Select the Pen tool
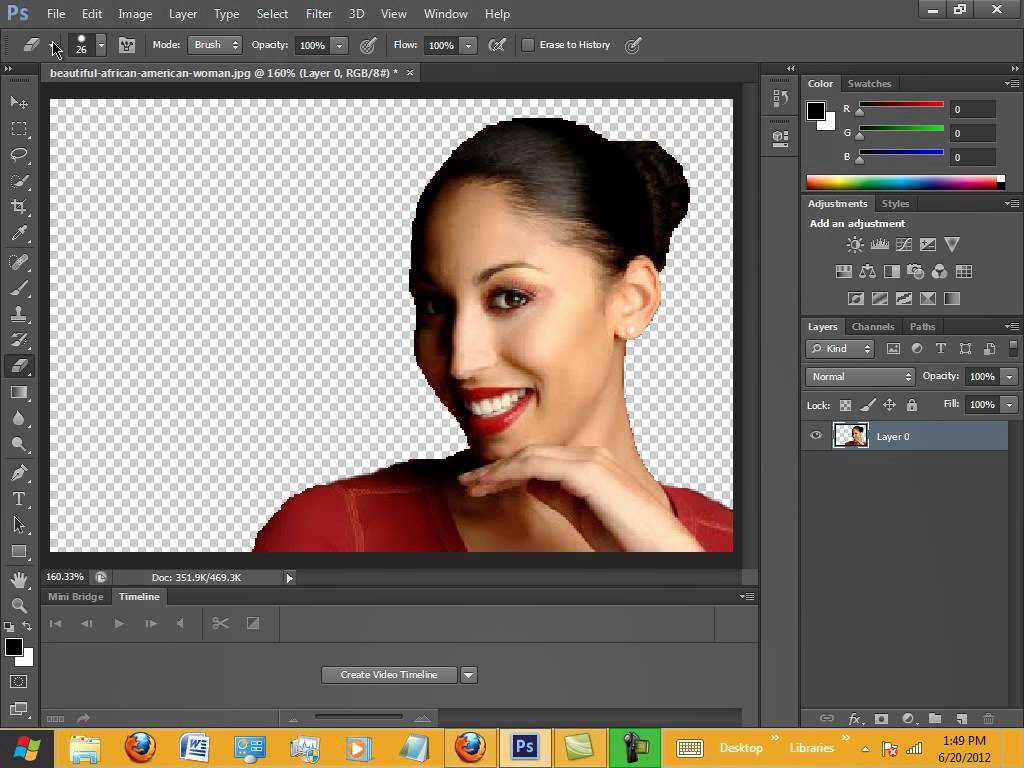Viewport: 1024px width, 768px height. [19, 473]
